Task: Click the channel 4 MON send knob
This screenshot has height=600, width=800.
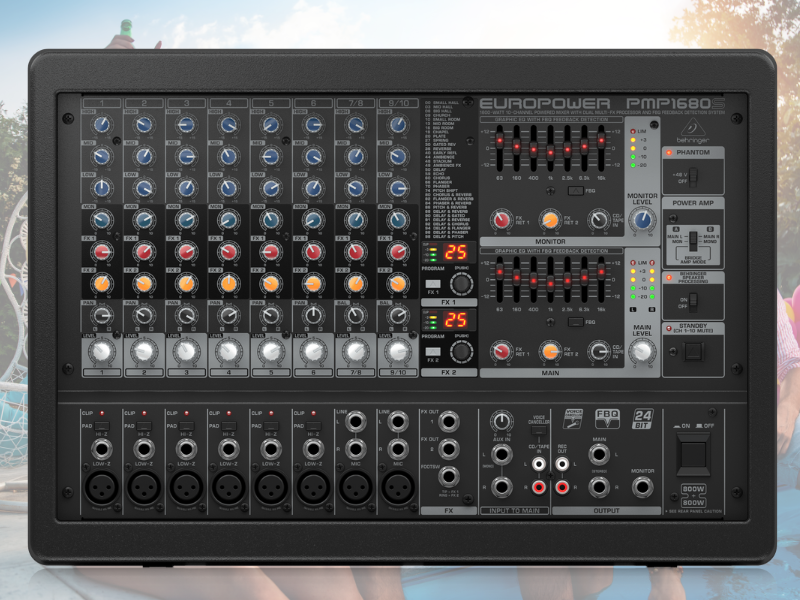Action: (229, 220)
